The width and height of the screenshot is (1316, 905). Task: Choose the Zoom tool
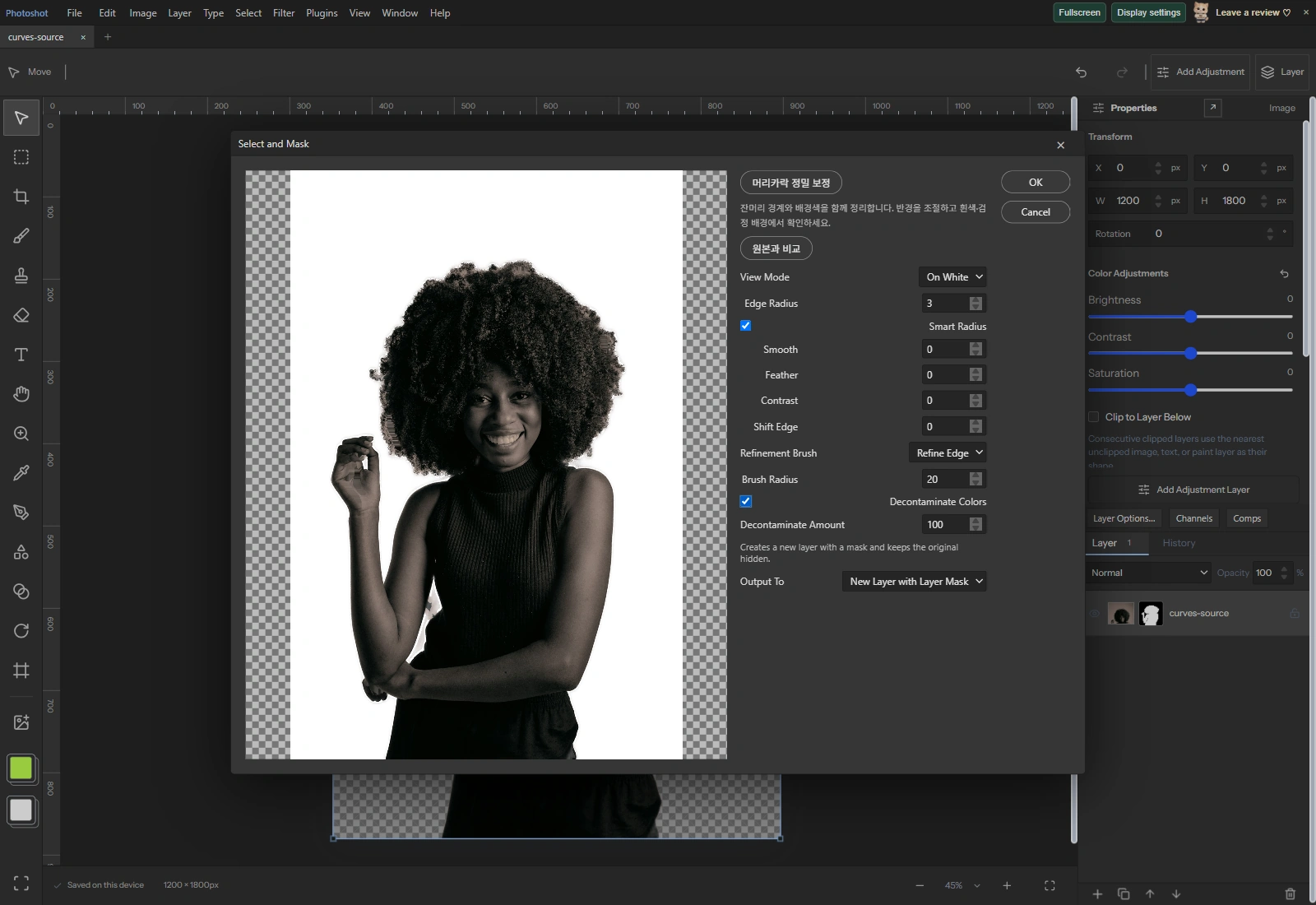tap(21, 434)
